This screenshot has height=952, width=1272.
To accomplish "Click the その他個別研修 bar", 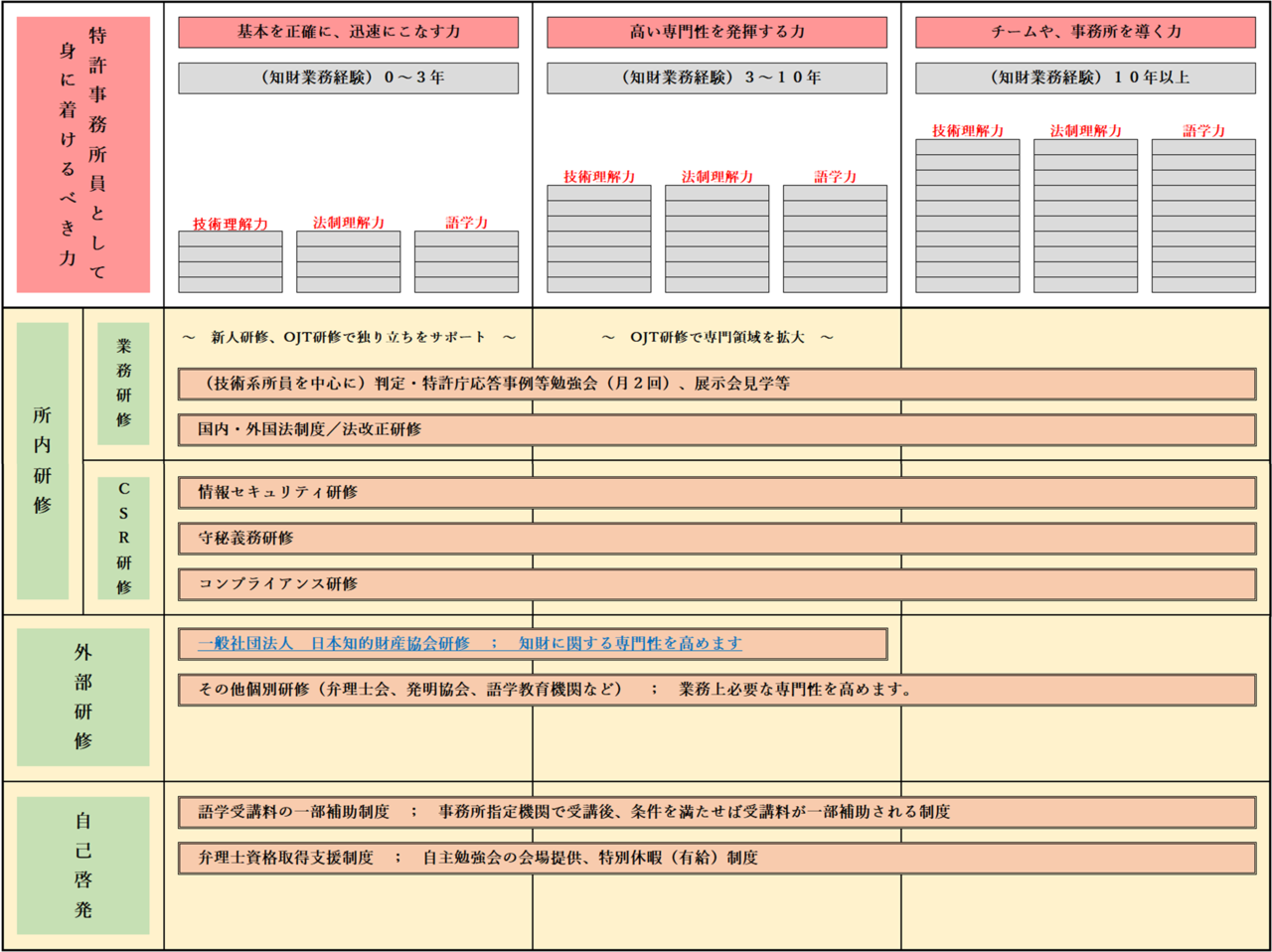I will pos(716,689).
